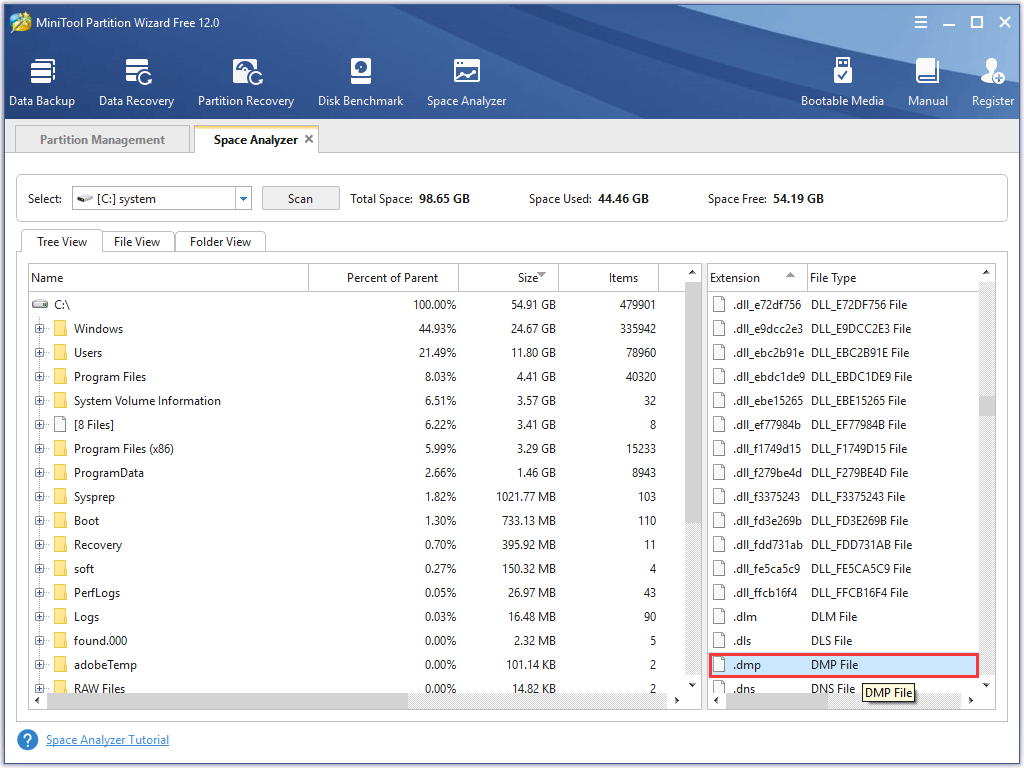Click the blue help question mark icon
Screen dimensions: 1024x768
click(28, 740)
